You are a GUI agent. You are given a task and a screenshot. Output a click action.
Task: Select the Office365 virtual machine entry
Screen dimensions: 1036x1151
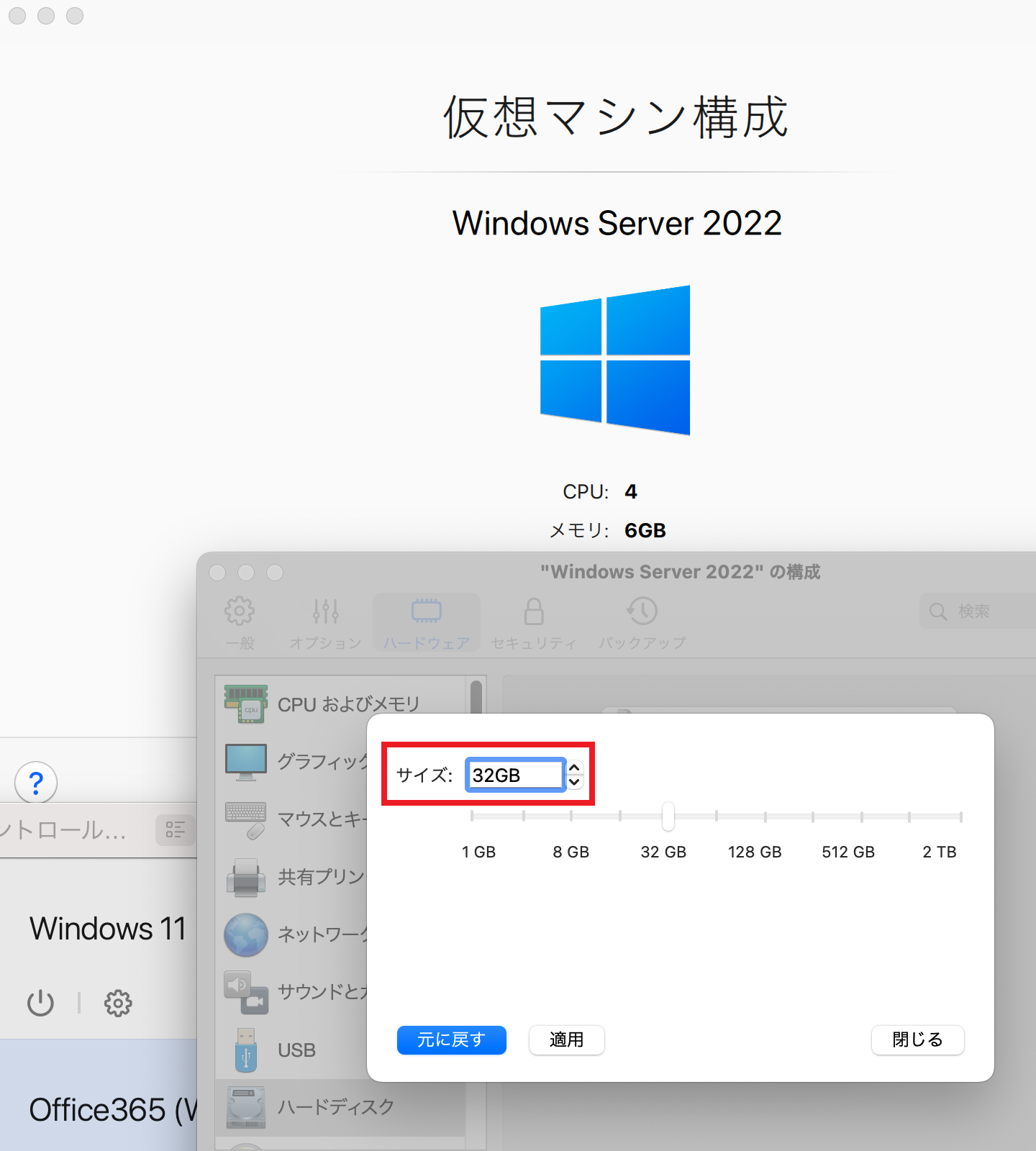(99, 1095)
